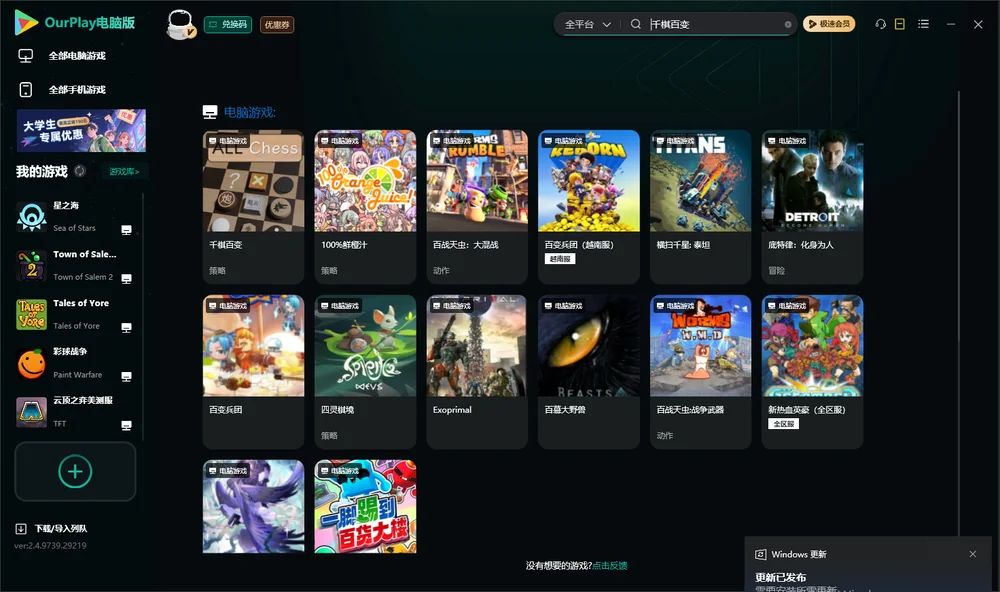Image resolution: width=1000 pixels, height=592 pixels.
Task: Open the main menu list icon
Action: point(923,24)
